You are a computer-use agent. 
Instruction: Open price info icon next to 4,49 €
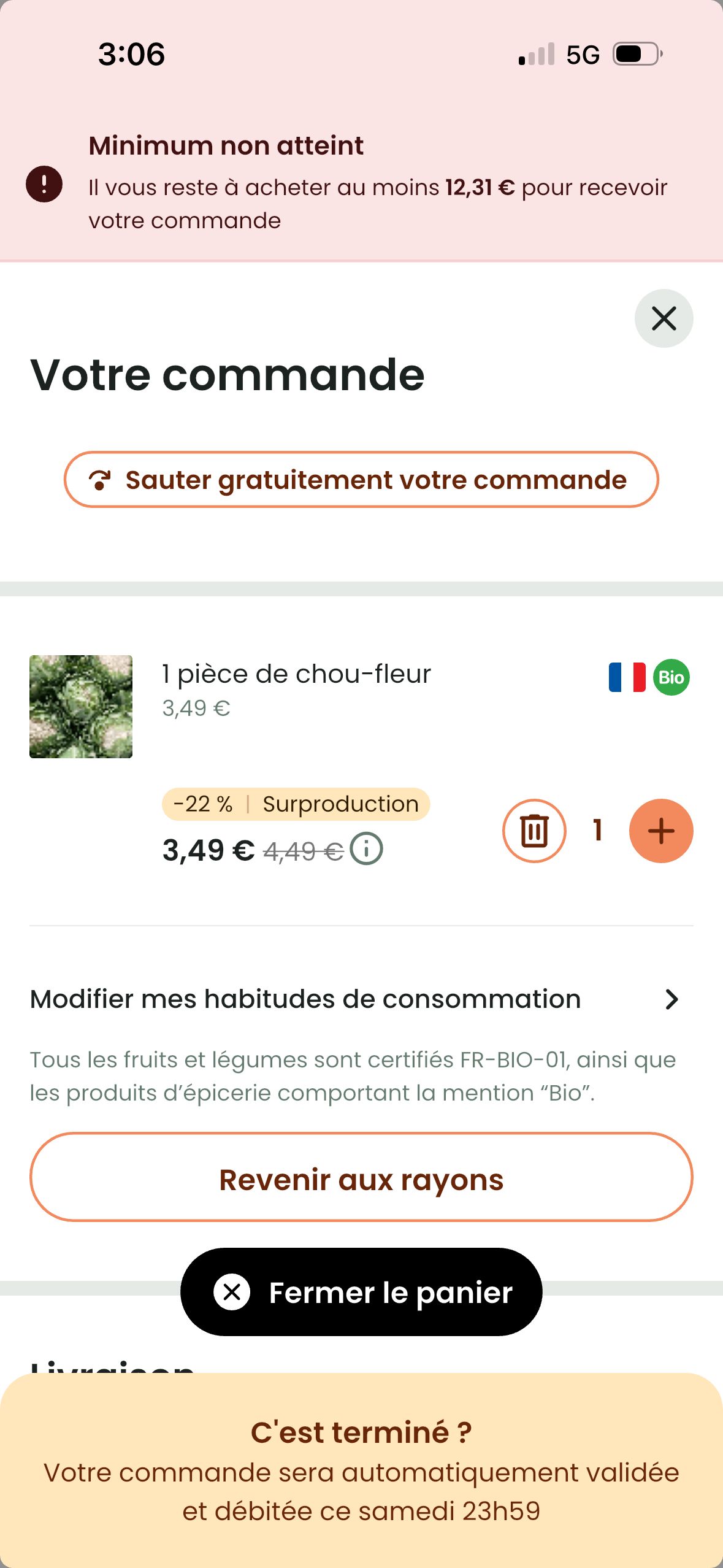(x=366, y=850)
